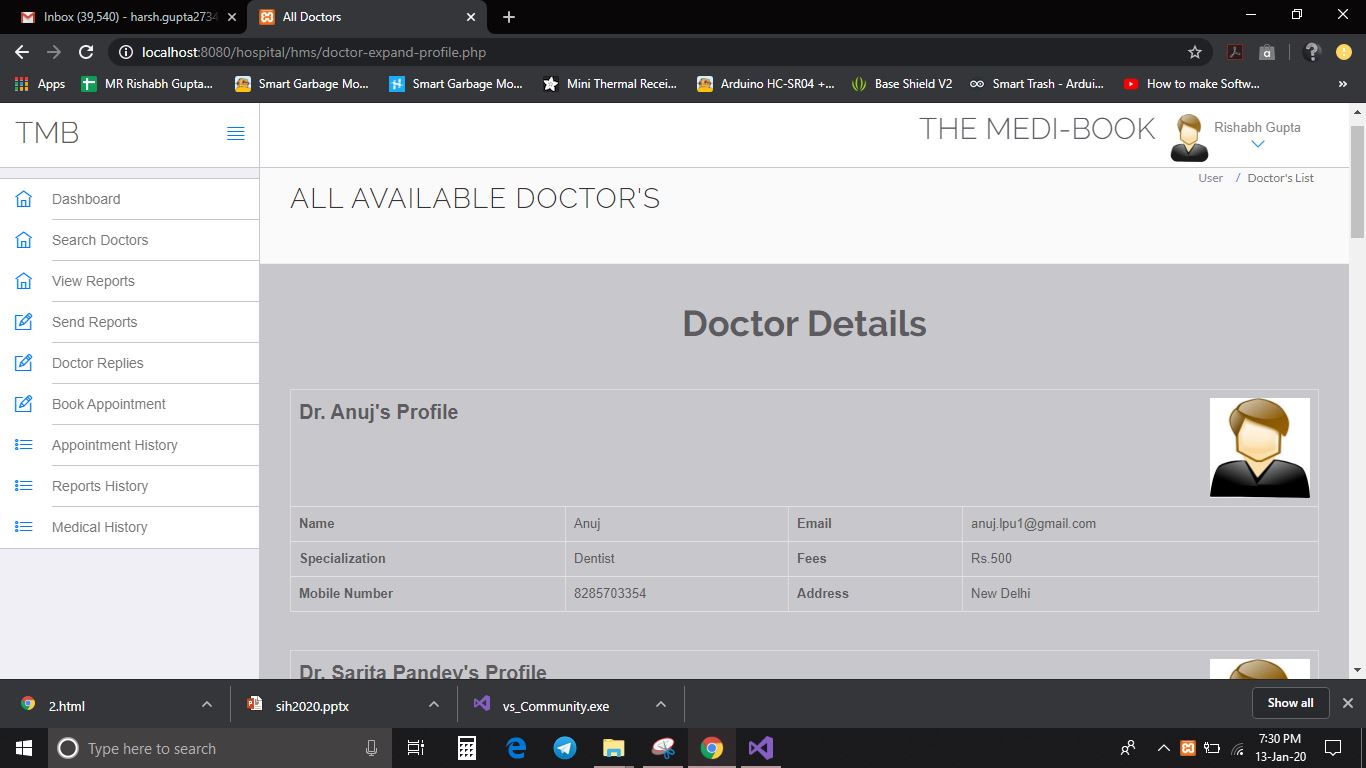Open Calculator from the taskbar
The height and width of the screenshot is (768, 1366).
[x=467, y=748]
